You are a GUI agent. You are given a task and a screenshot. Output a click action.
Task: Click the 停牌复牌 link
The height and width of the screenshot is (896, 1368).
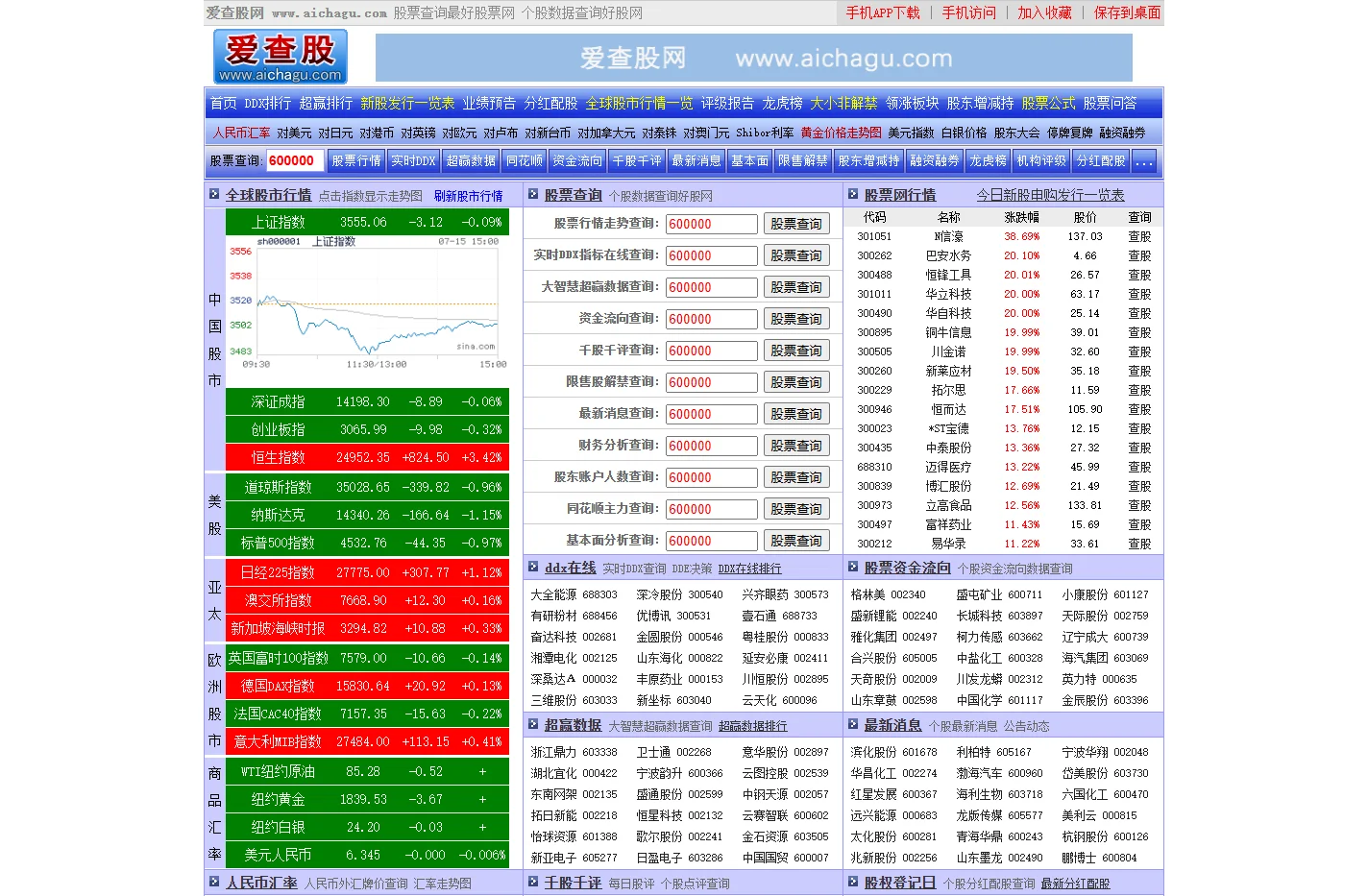pos(1069,133)
